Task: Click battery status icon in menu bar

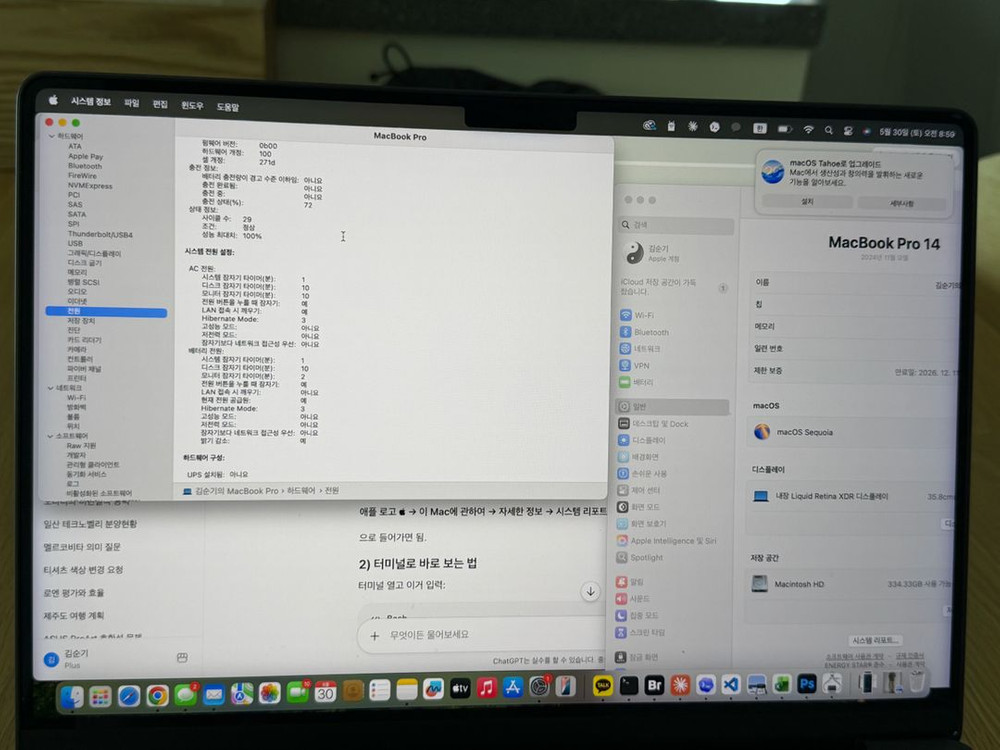Action: pyautogui.click(x=784, y=129)
